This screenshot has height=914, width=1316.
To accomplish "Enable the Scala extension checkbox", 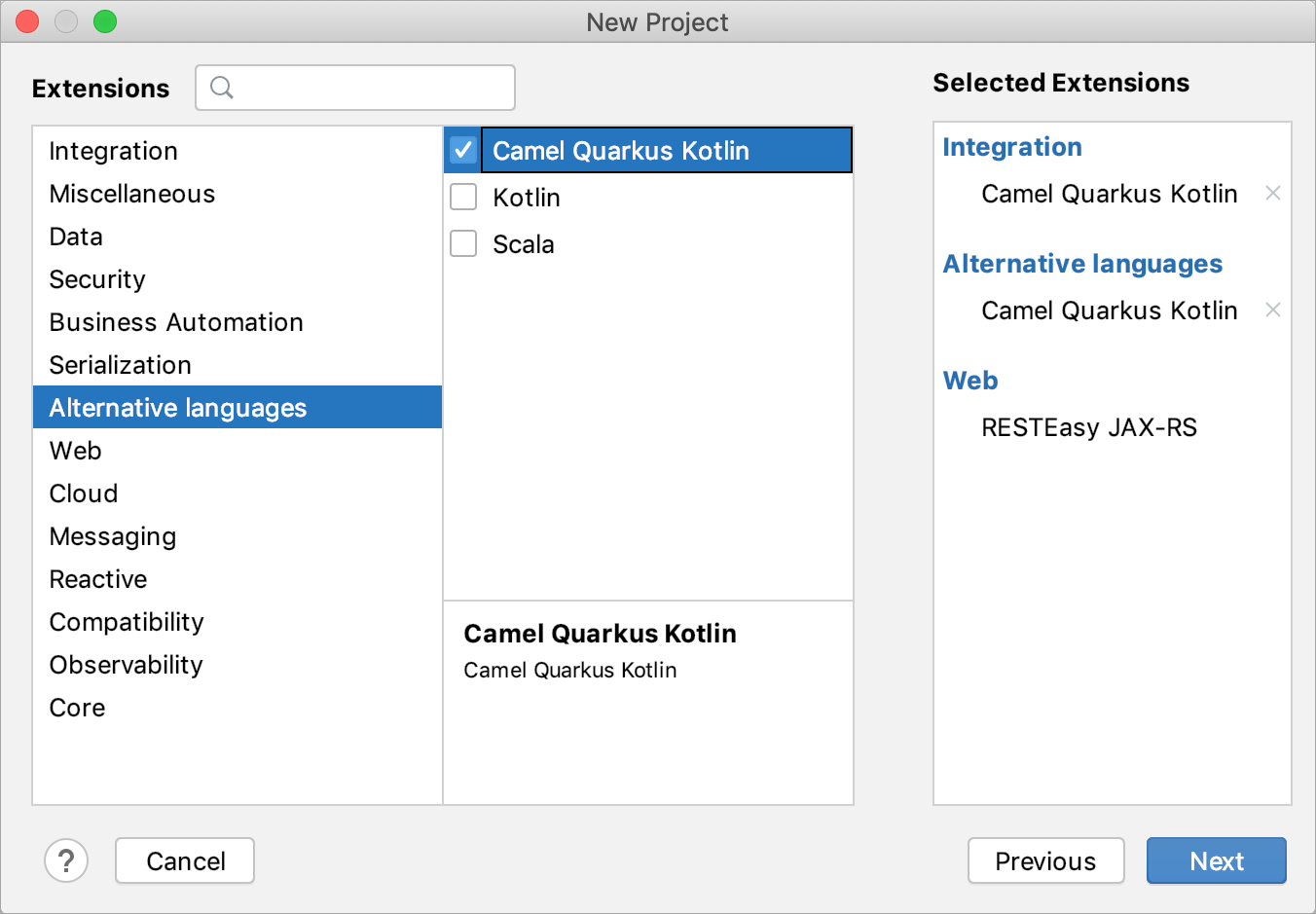I will coord(463,243).
